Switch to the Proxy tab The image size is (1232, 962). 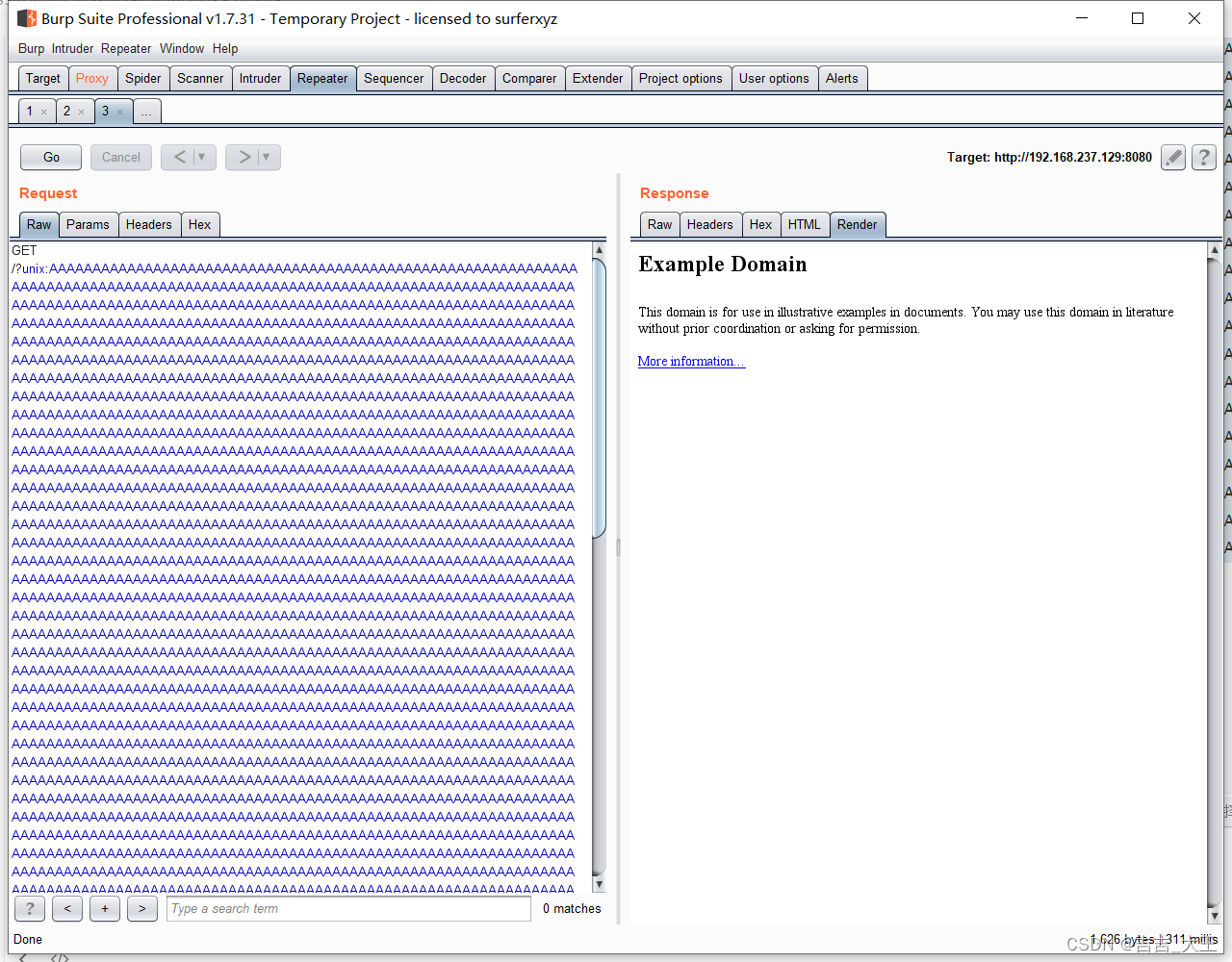tap(91, 78)
